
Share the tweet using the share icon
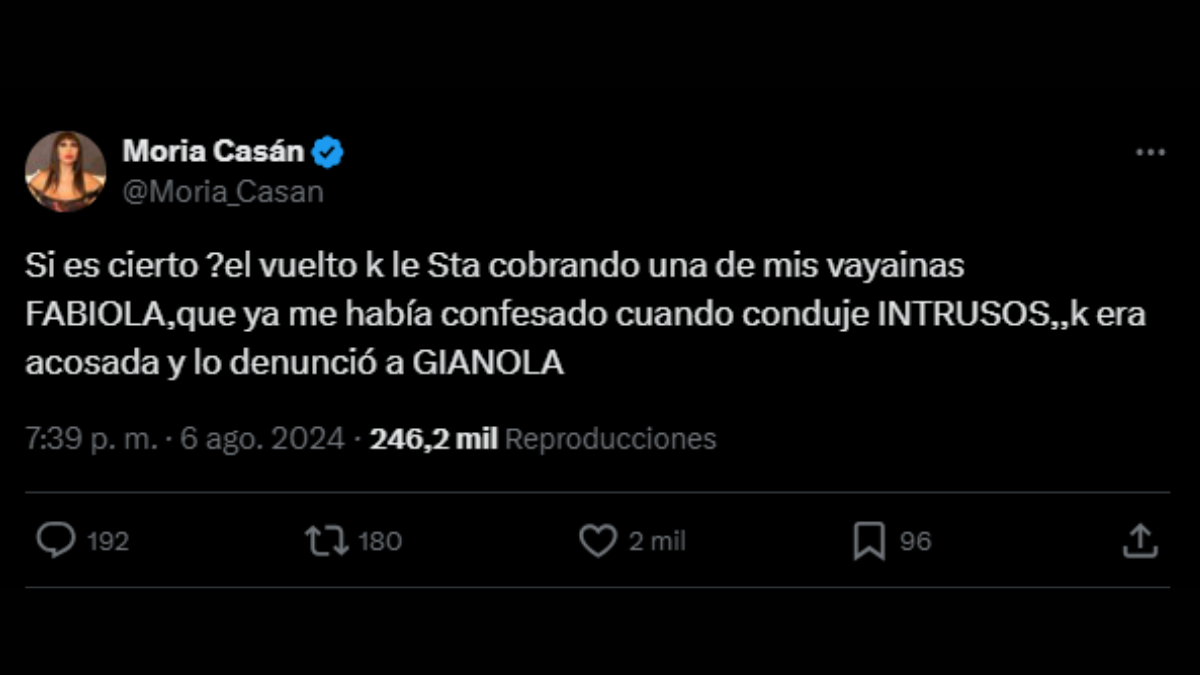1140,541
